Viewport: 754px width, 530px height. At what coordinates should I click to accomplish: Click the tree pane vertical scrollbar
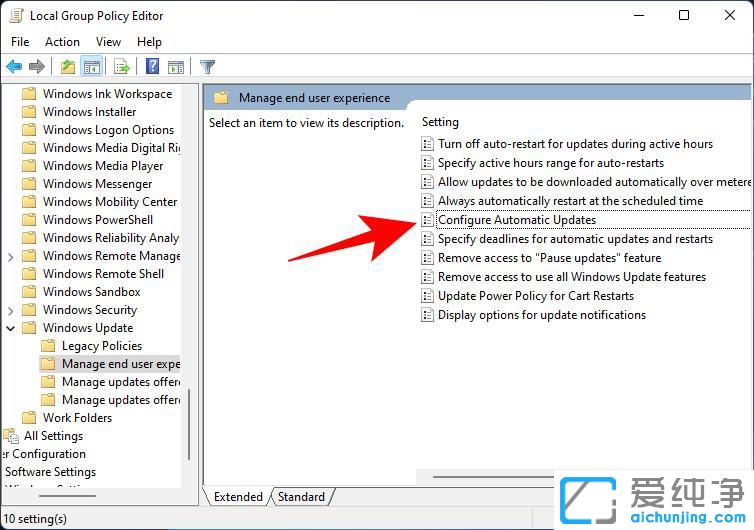point(189,424)
